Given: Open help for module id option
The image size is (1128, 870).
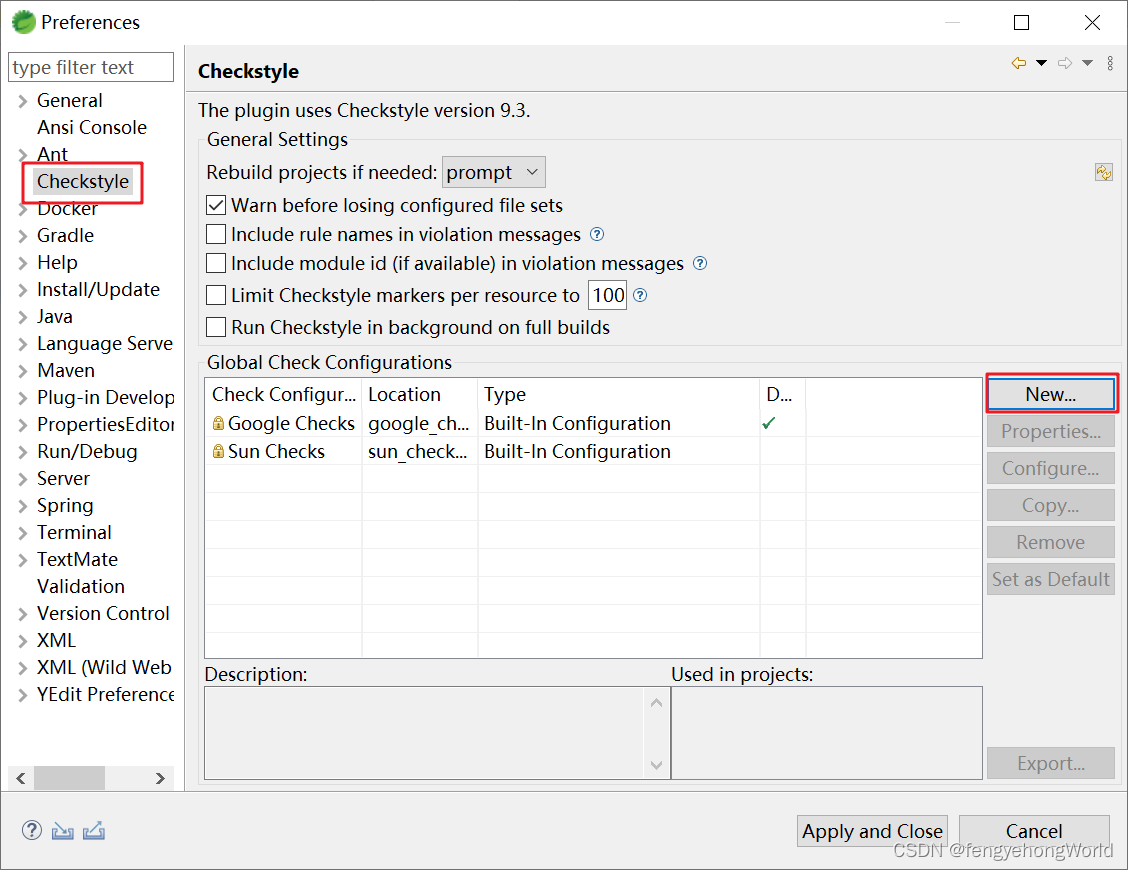Looking at the screenshot, I should [700, 263].
